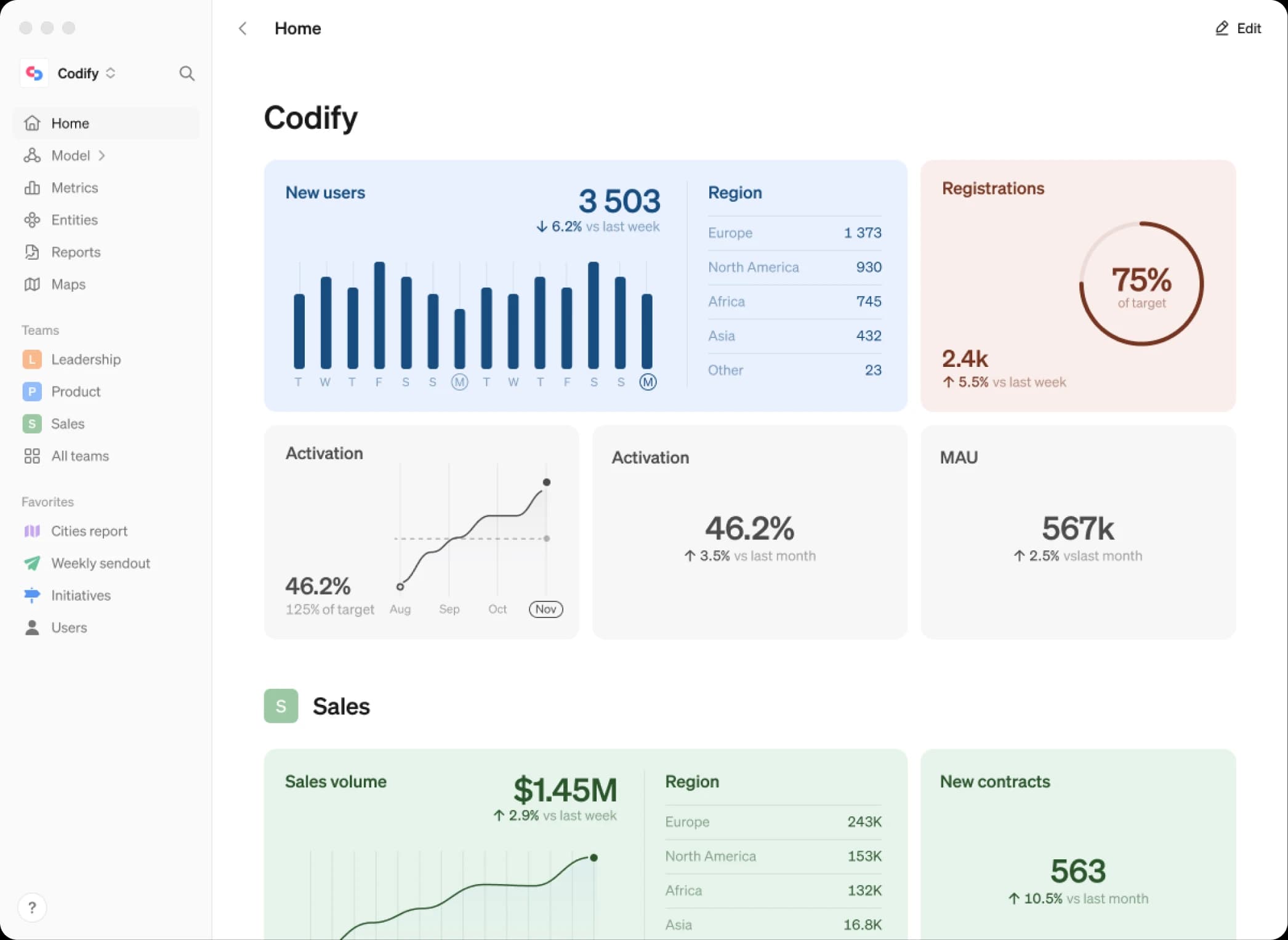Screen dimensions: 1288x940
Task: Click the Entities icon in the sidebar
Action: coord(32,220)
